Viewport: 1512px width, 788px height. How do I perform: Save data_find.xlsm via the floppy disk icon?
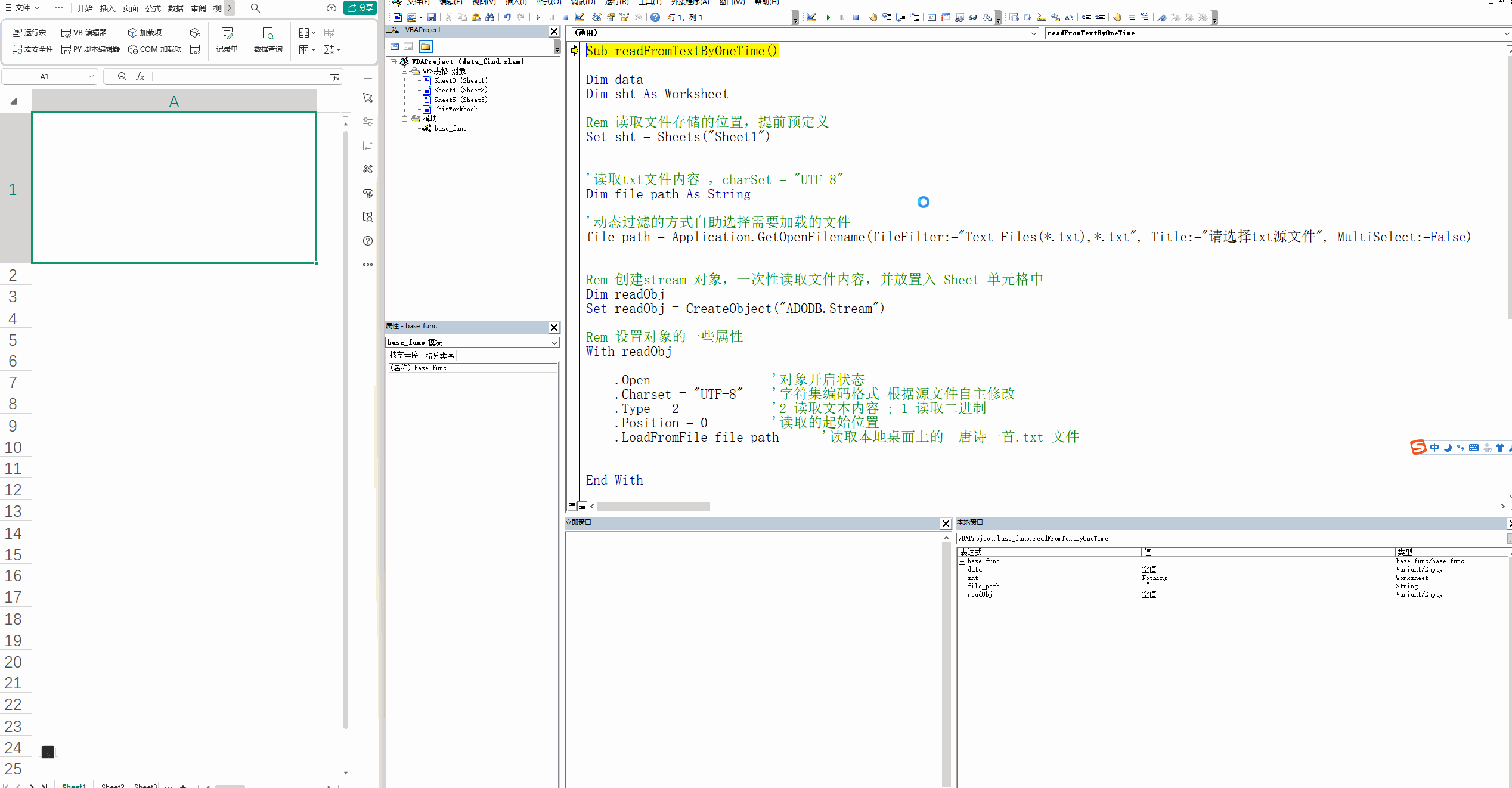(431, 17)
